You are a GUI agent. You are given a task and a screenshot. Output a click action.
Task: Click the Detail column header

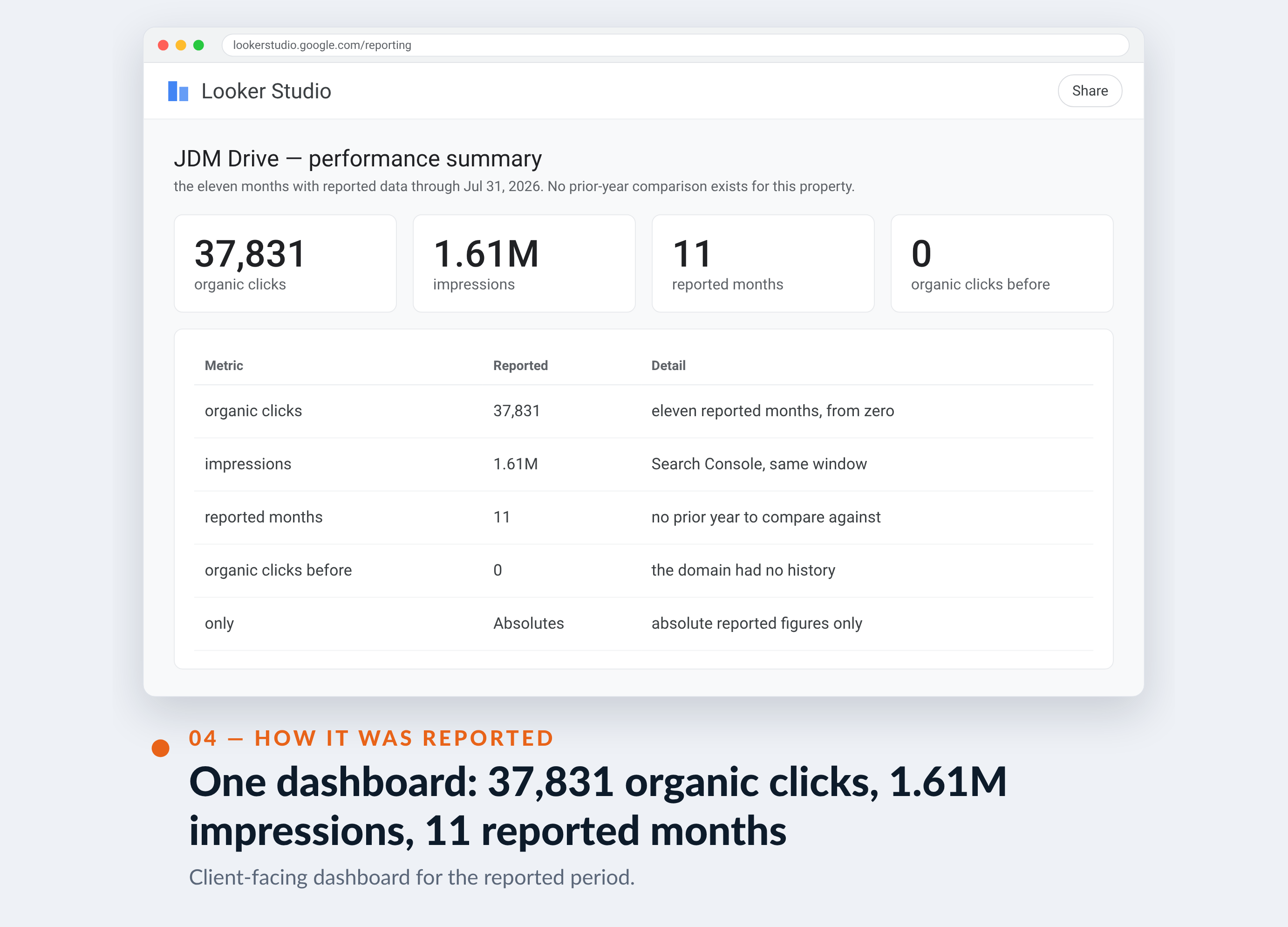pos(668,365)
